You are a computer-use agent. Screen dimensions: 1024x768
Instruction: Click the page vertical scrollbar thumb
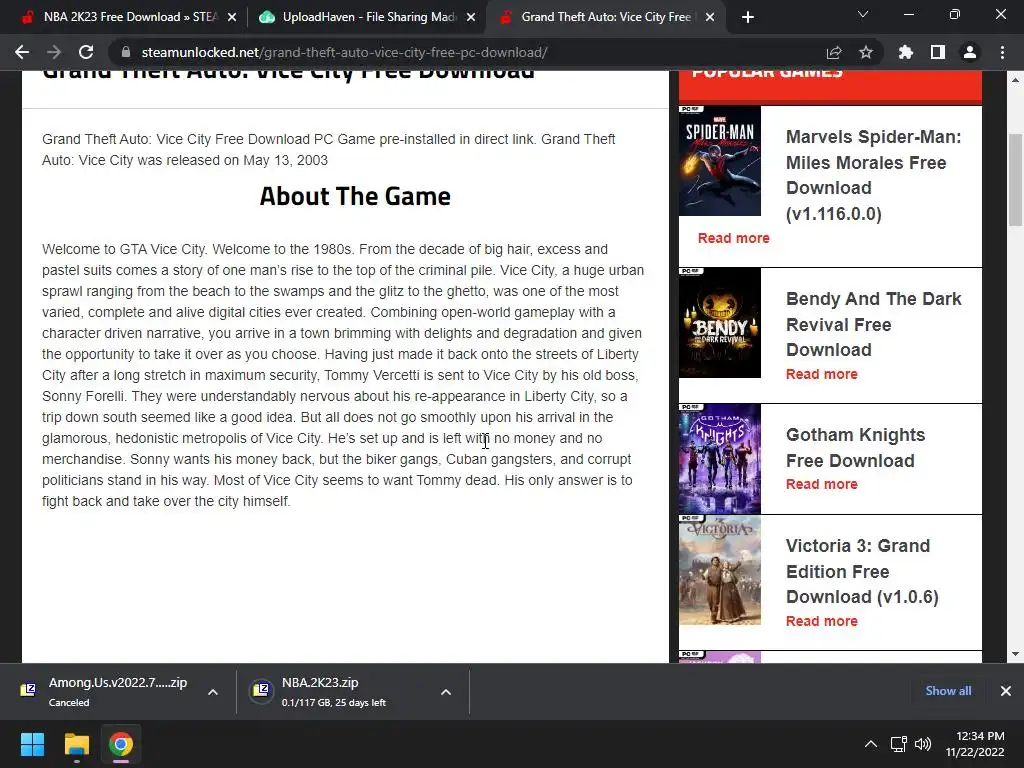coord(1015,180)
